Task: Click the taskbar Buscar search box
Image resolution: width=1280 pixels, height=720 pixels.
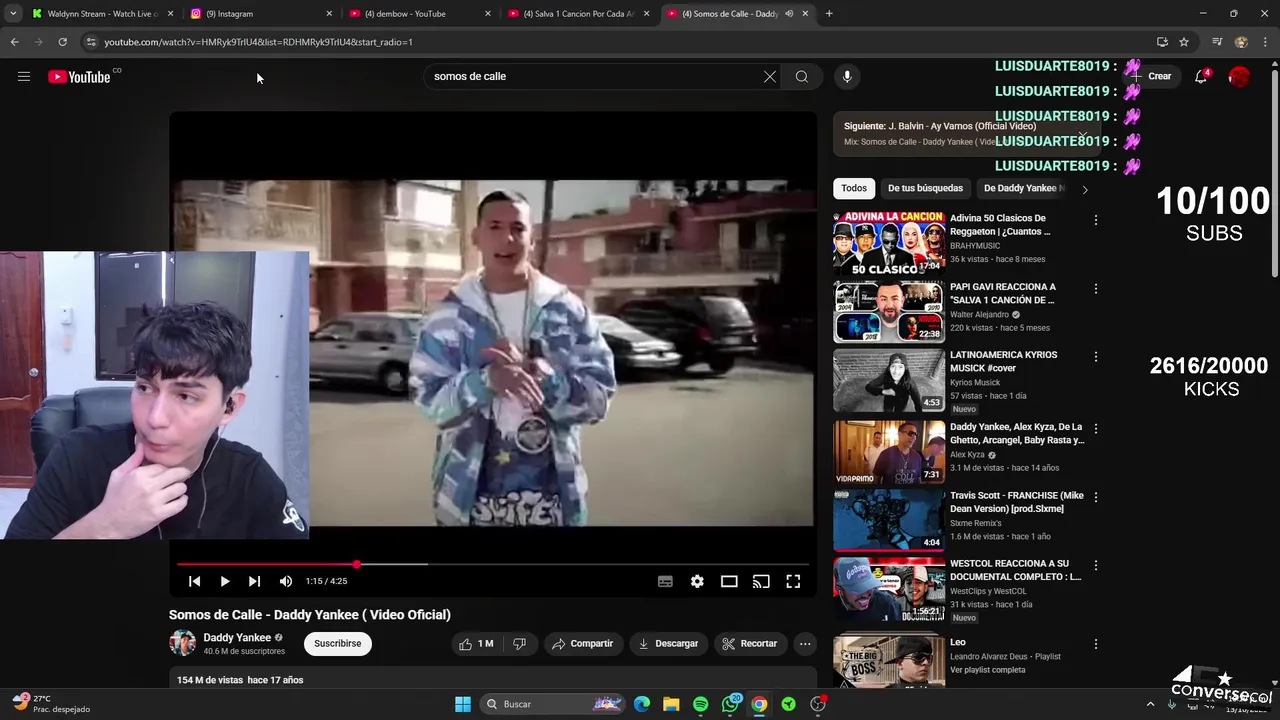Action: pyautogui.click(x=553, y=704)
